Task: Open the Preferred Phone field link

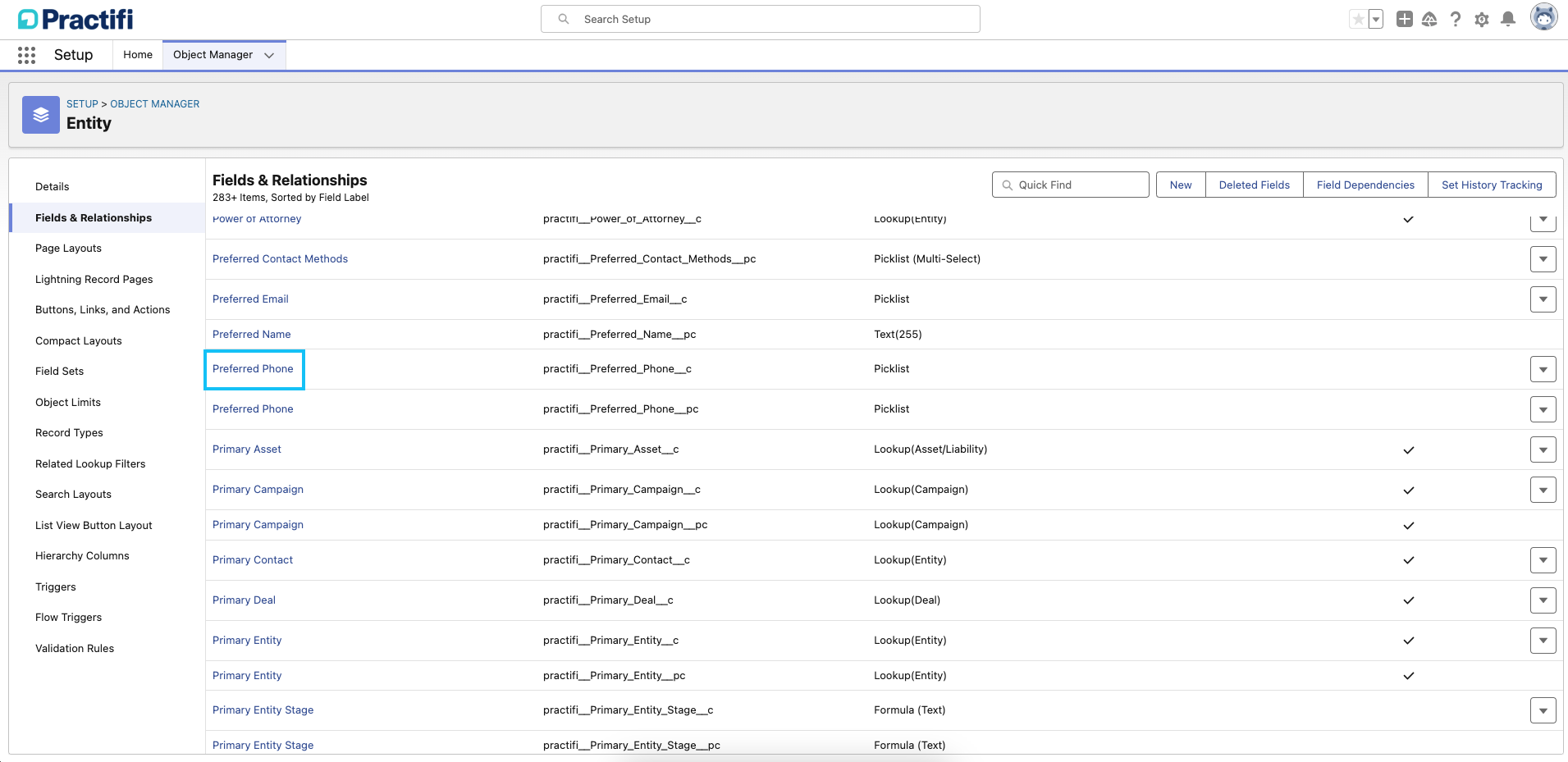Action: [253, 368]
